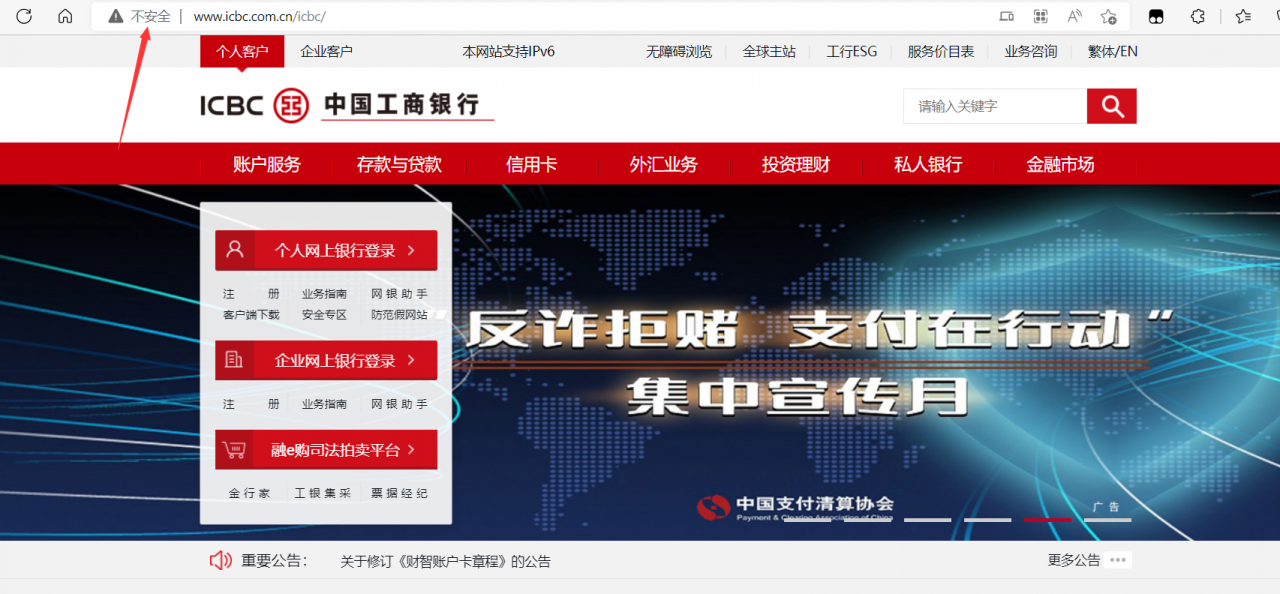Open 业务指南 under personal banking login
The width and height of the screenshot is (1280, 594).
click(325, 294)
